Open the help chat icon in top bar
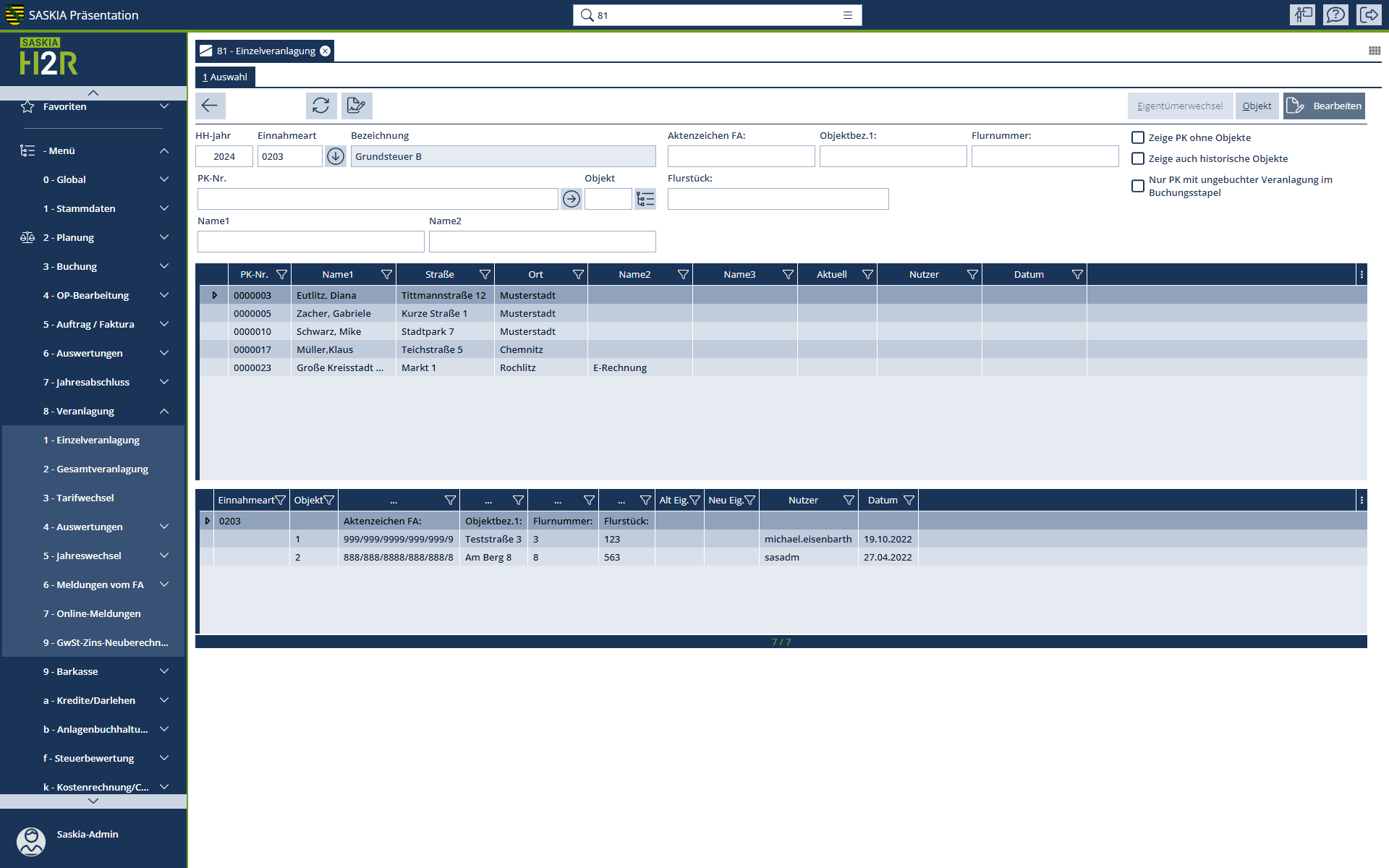1389x868 pixels. (1335, 14)
